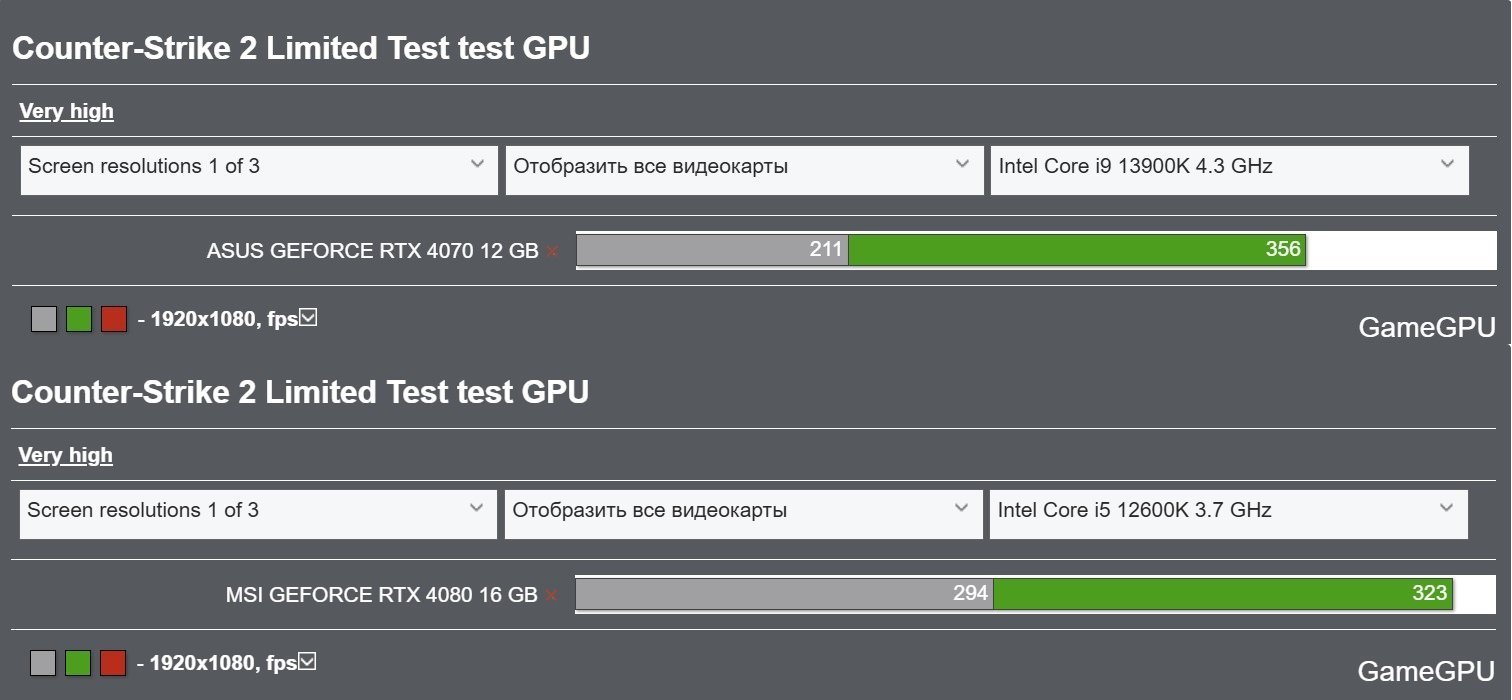Open Intel Core i5 12600K processor dropdown
1512x700 pixels.
point(1229,514)
